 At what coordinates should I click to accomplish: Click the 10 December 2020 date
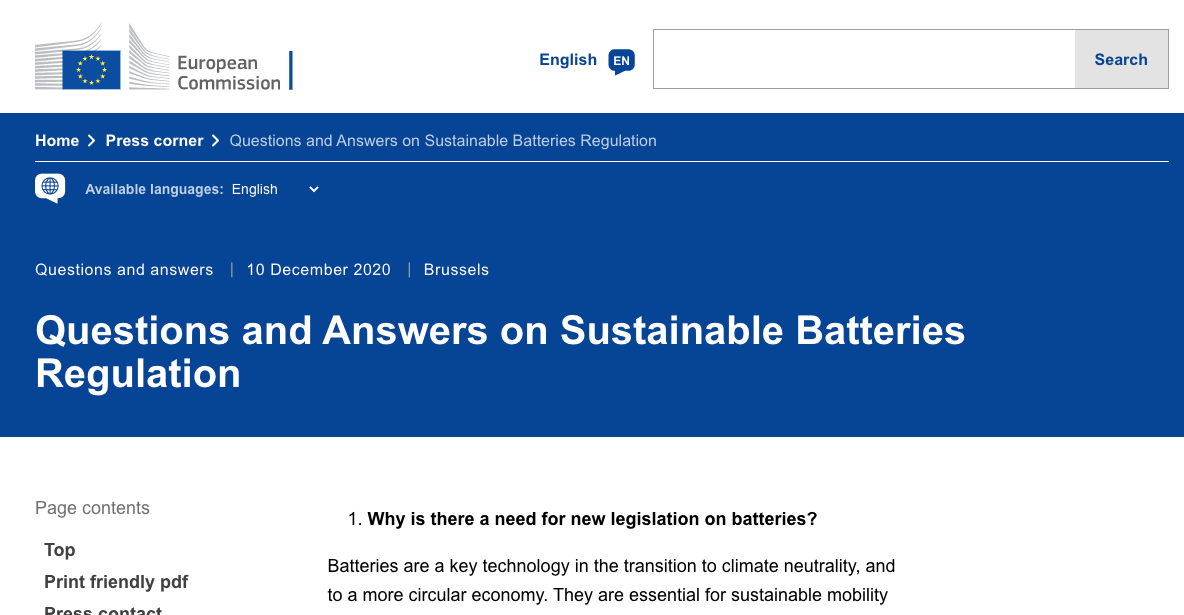click(x=318, y=270)
